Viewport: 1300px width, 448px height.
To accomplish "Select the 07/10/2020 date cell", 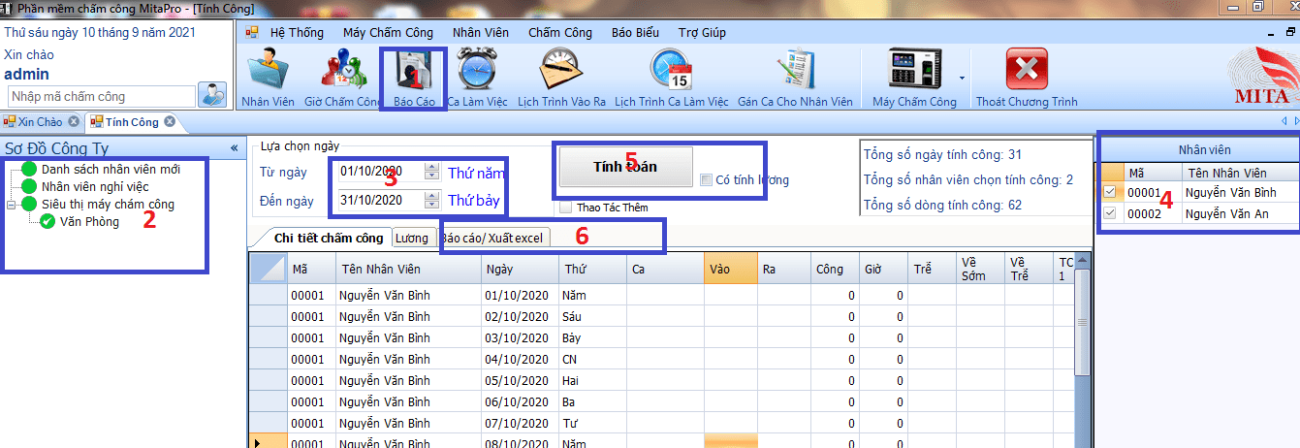I will pos(518,422).
